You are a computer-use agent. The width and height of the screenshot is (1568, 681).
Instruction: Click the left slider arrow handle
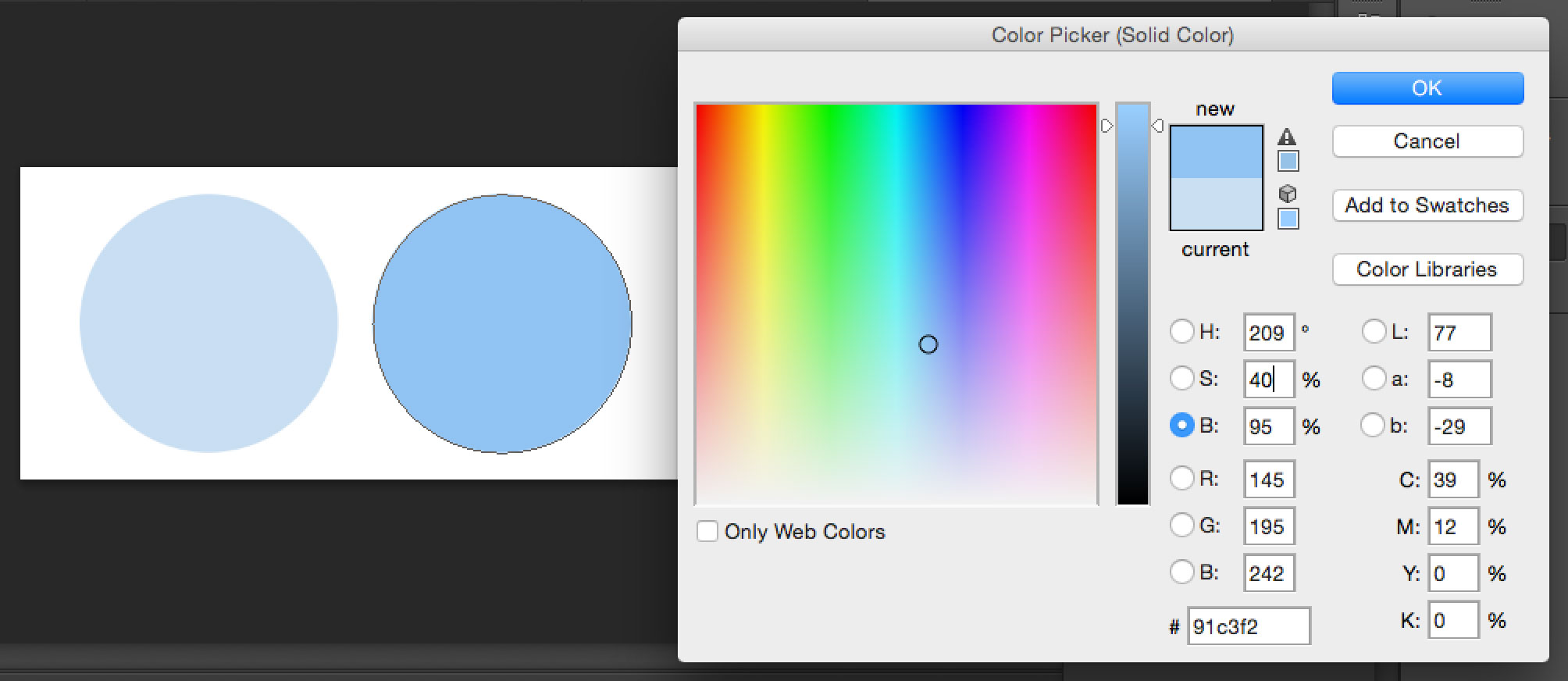(x=1107, y=126)
